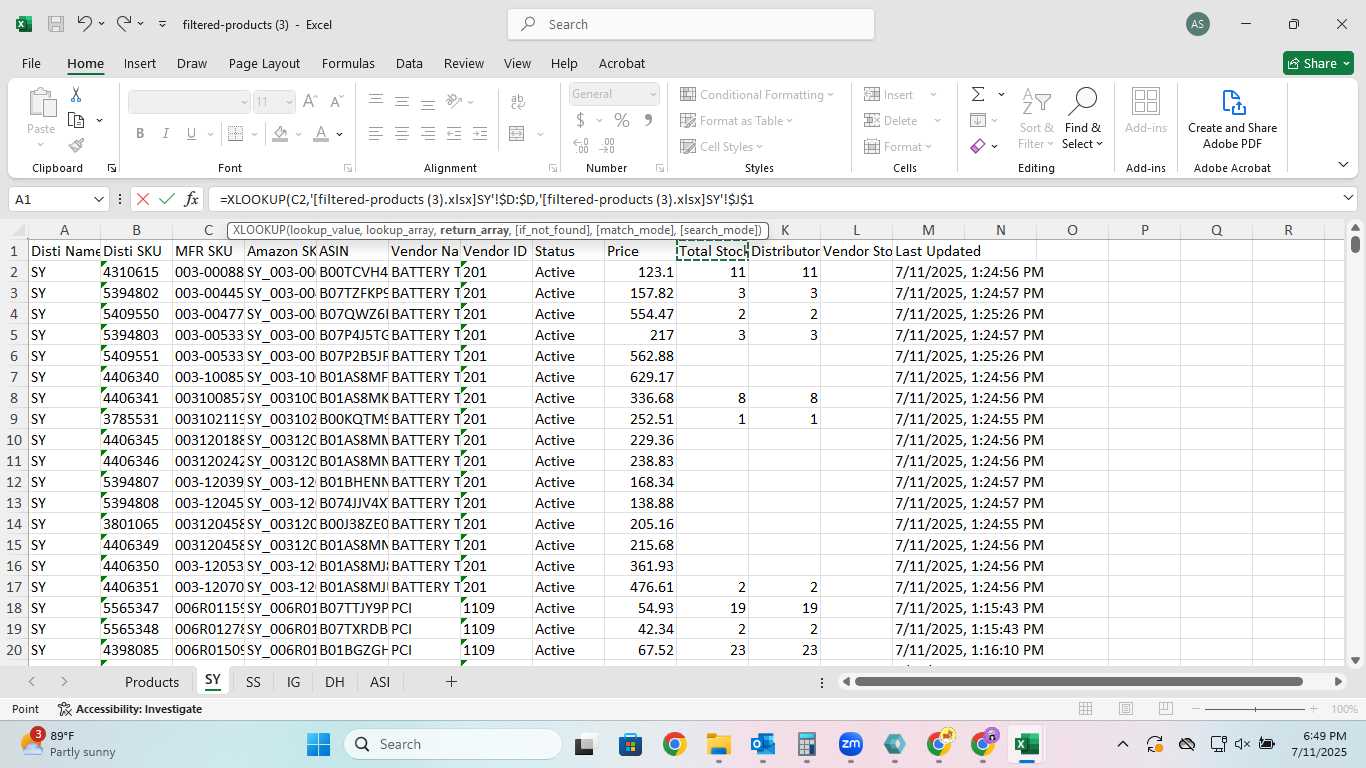Open the Page Layout tab

[264, 63]
